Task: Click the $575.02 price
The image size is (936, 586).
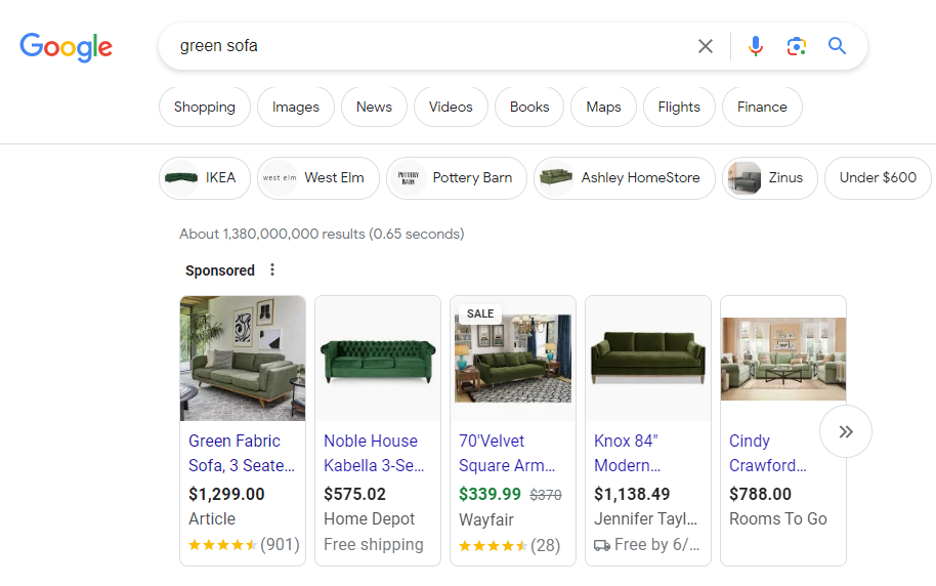Action: pyautogui.click(x=355, y=494)
